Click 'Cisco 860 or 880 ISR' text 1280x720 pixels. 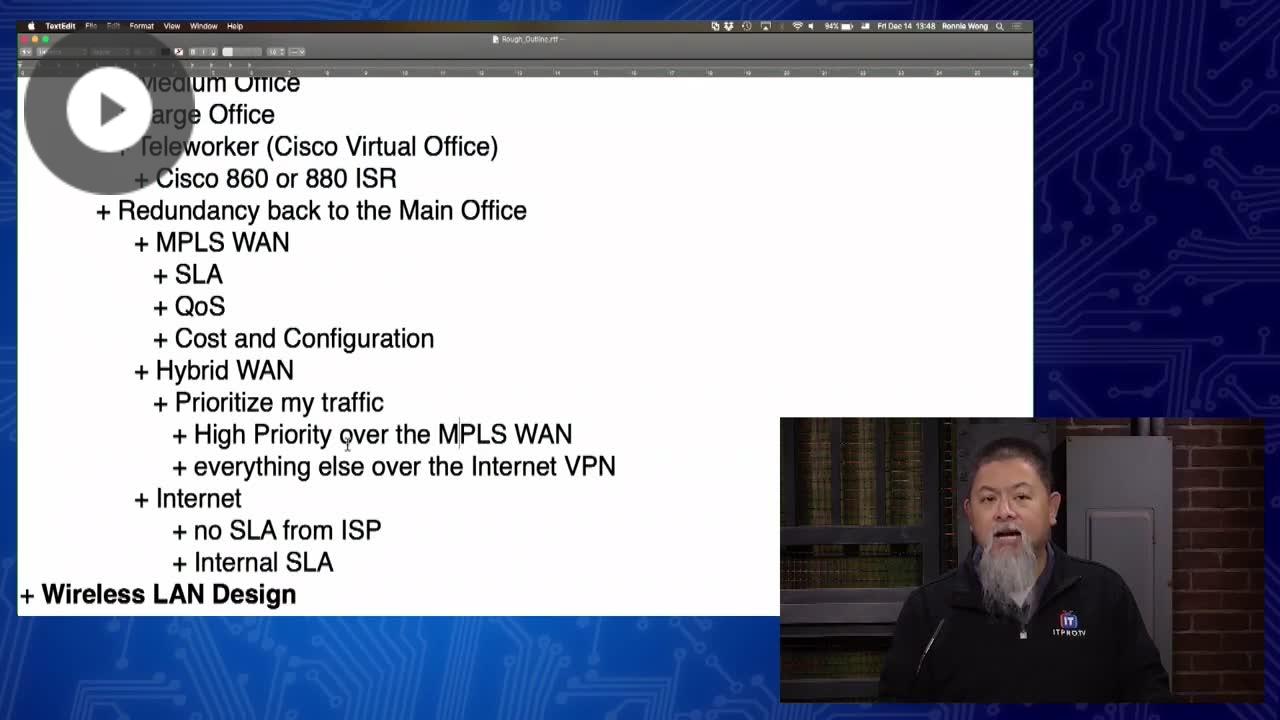[x=276, y=178]
